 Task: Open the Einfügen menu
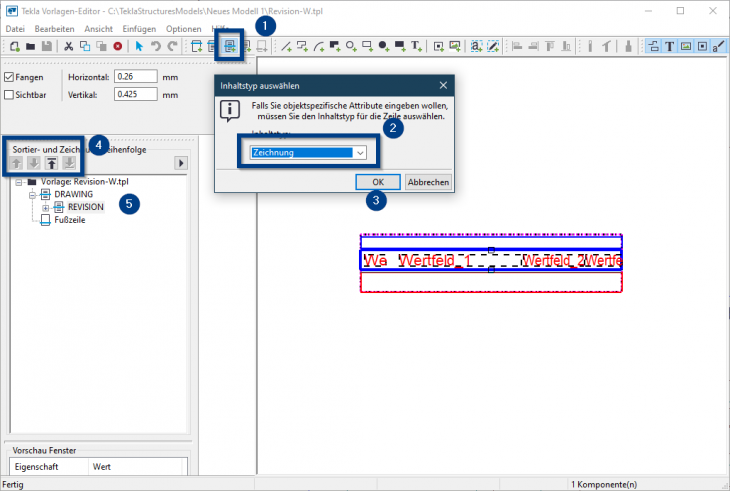tap(139, 29)
